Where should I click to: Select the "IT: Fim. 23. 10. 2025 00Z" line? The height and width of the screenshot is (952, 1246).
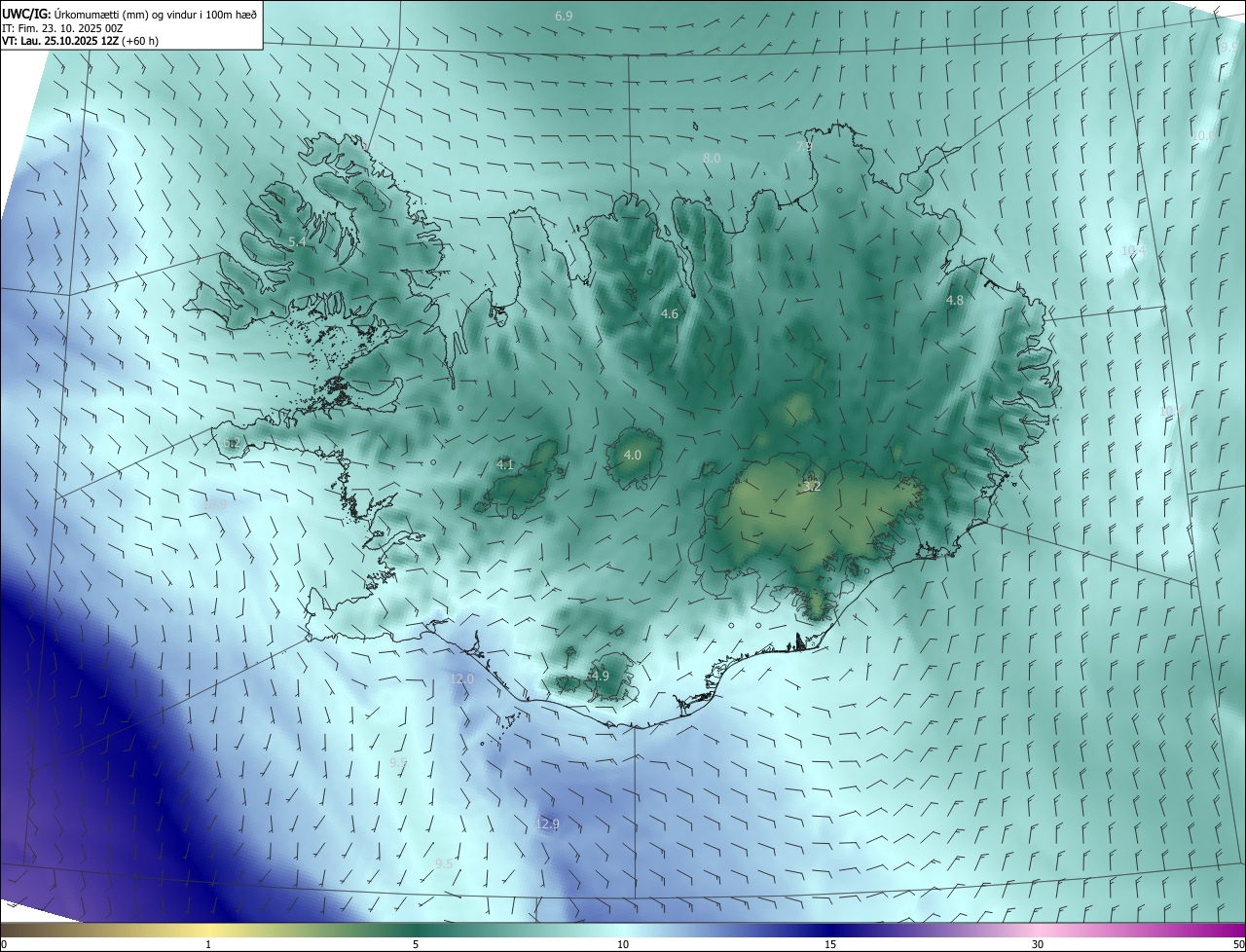tap(62, 28)
